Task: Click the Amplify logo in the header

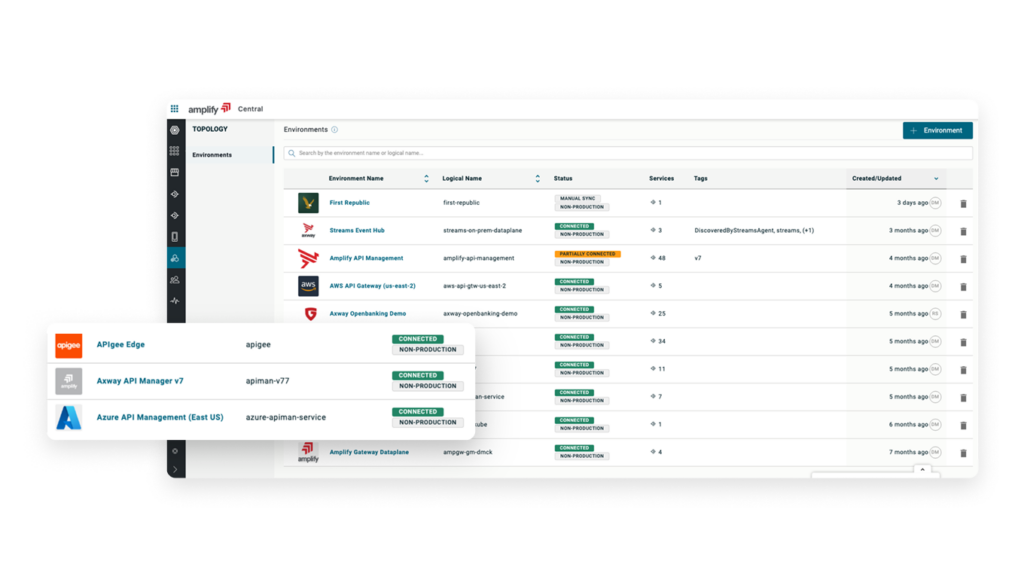Action: (209, 108)
